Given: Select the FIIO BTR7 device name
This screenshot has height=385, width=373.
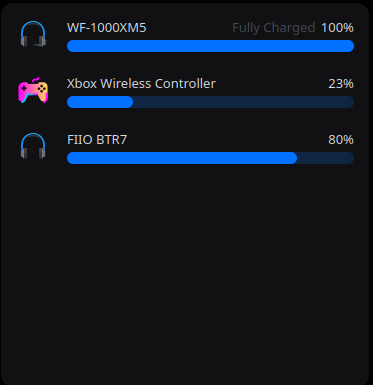Looking at the screenshot, I should pos(97,140).
